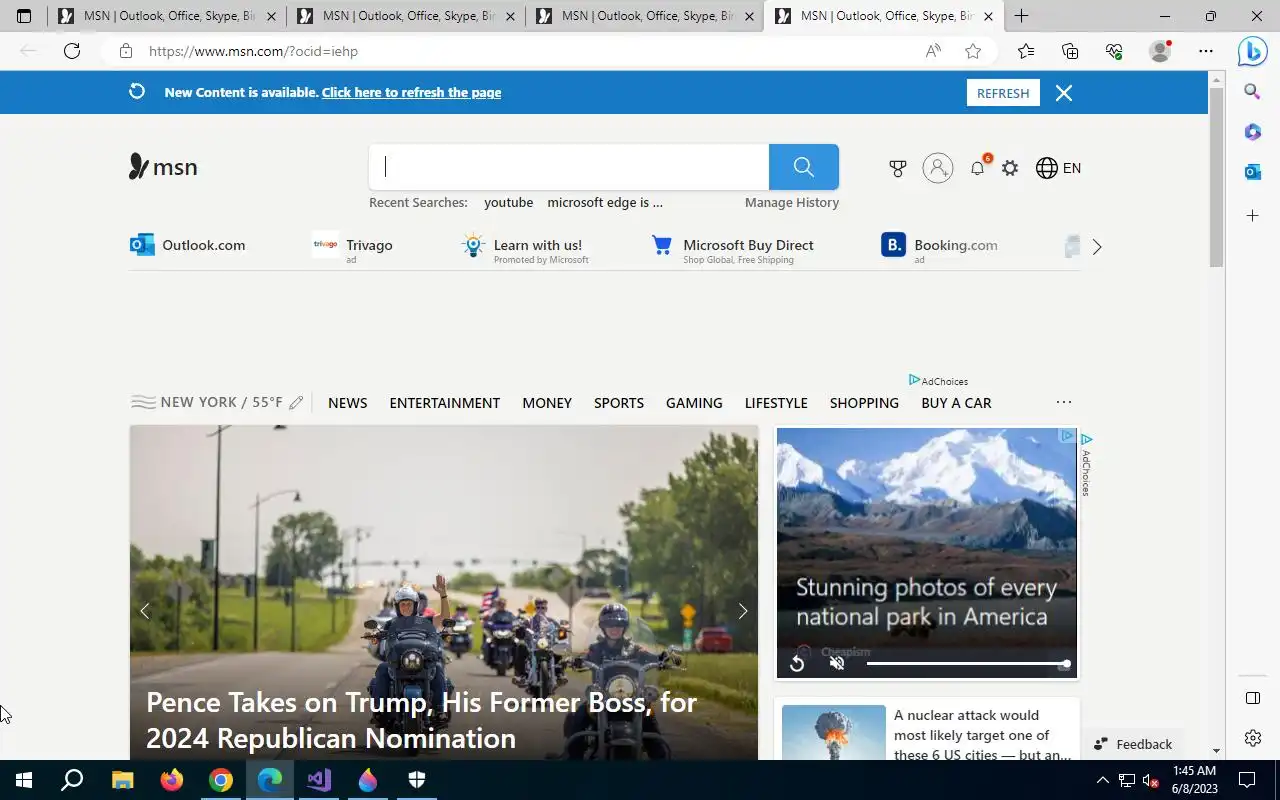Show hidden system tray icons chevron
The width and height of the screenshot is (1280, 800).
[1103, 780]
